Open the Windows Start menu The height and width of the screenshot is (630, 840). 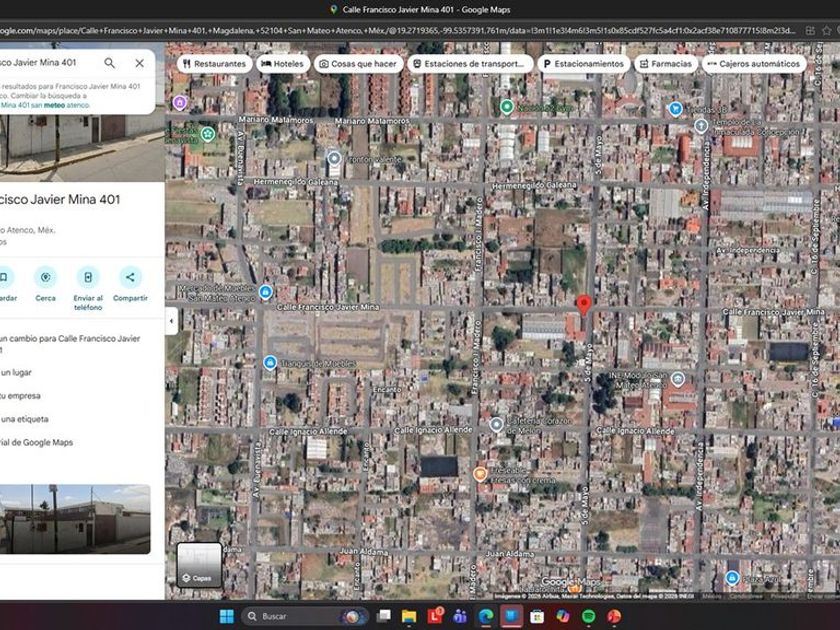click(x=226, y=616)
